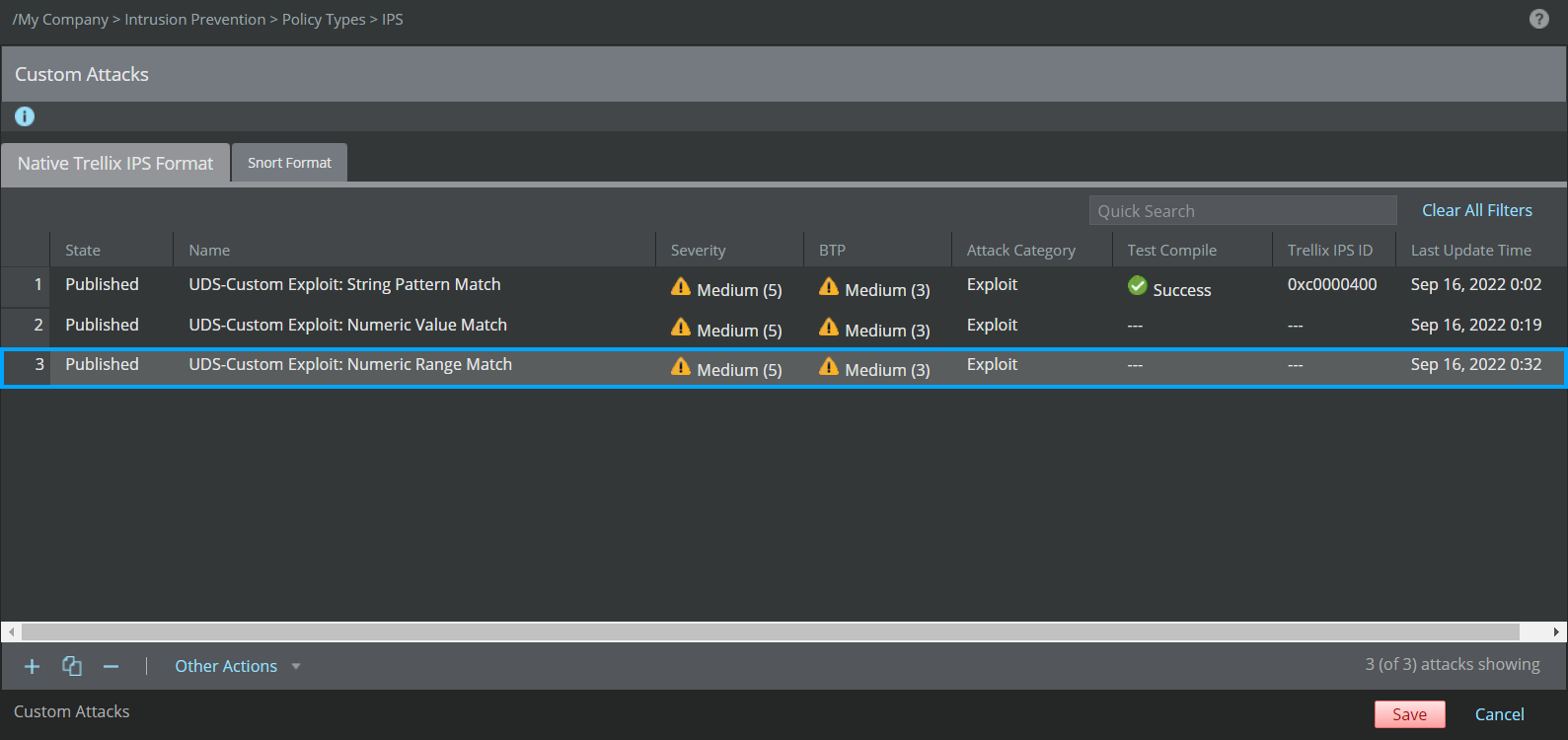Sort by BTP column header
1568x740 pixels.
tap(878, 250)
